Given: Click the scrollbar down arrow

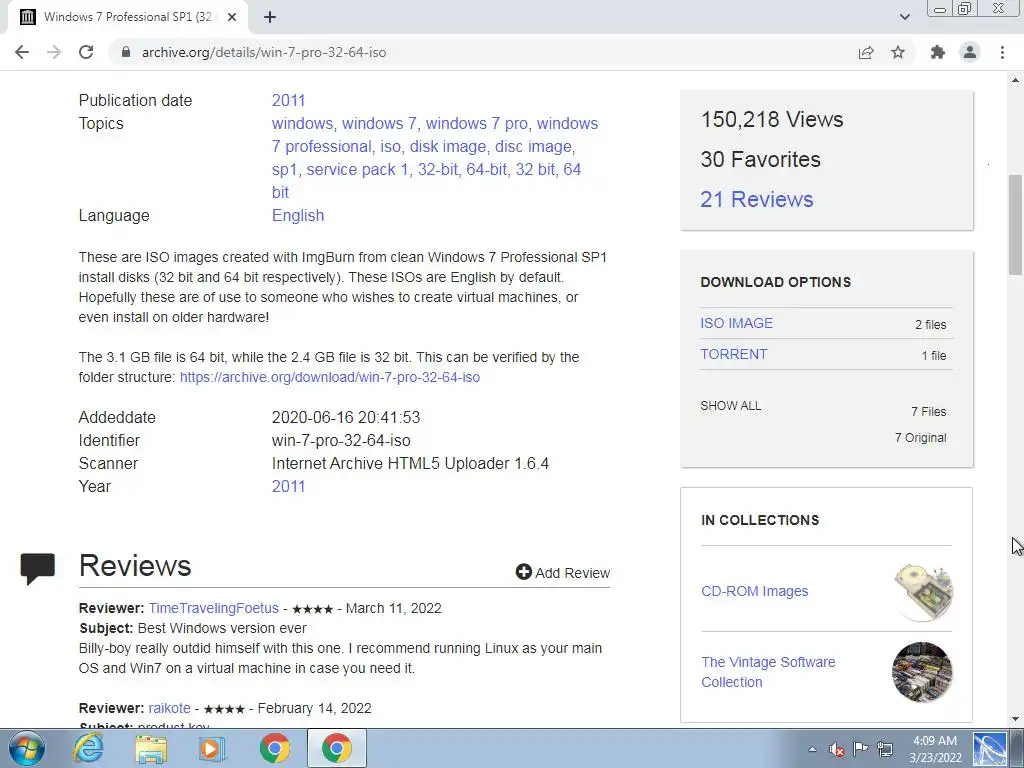Looking at the screenshot, I should [x=1015, y=719].
